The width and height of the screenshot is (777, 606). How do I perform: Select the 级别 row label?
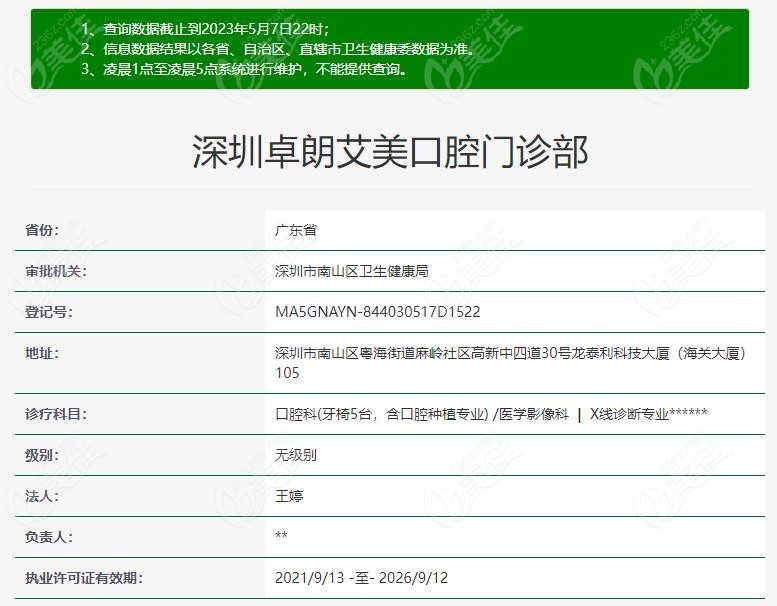tap(42, 454)
